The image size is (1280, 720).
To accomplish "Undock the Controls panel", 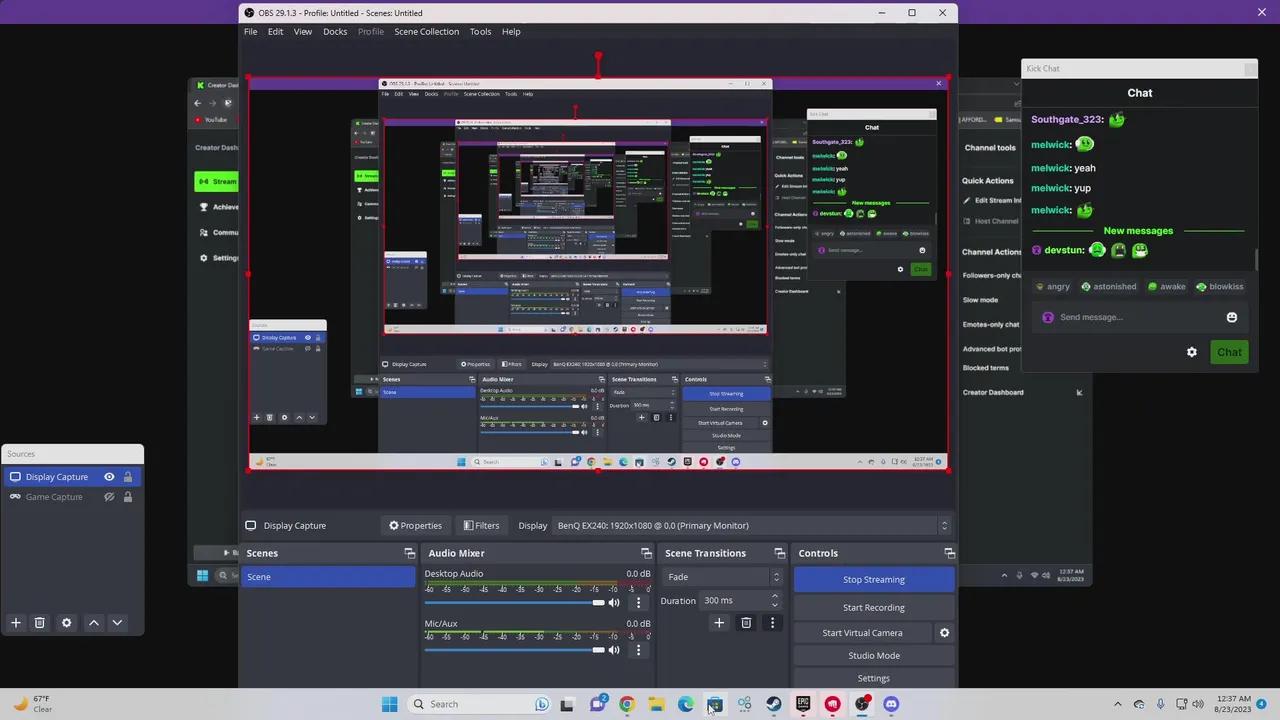I will pyautogui.click(x=949, y=553).
